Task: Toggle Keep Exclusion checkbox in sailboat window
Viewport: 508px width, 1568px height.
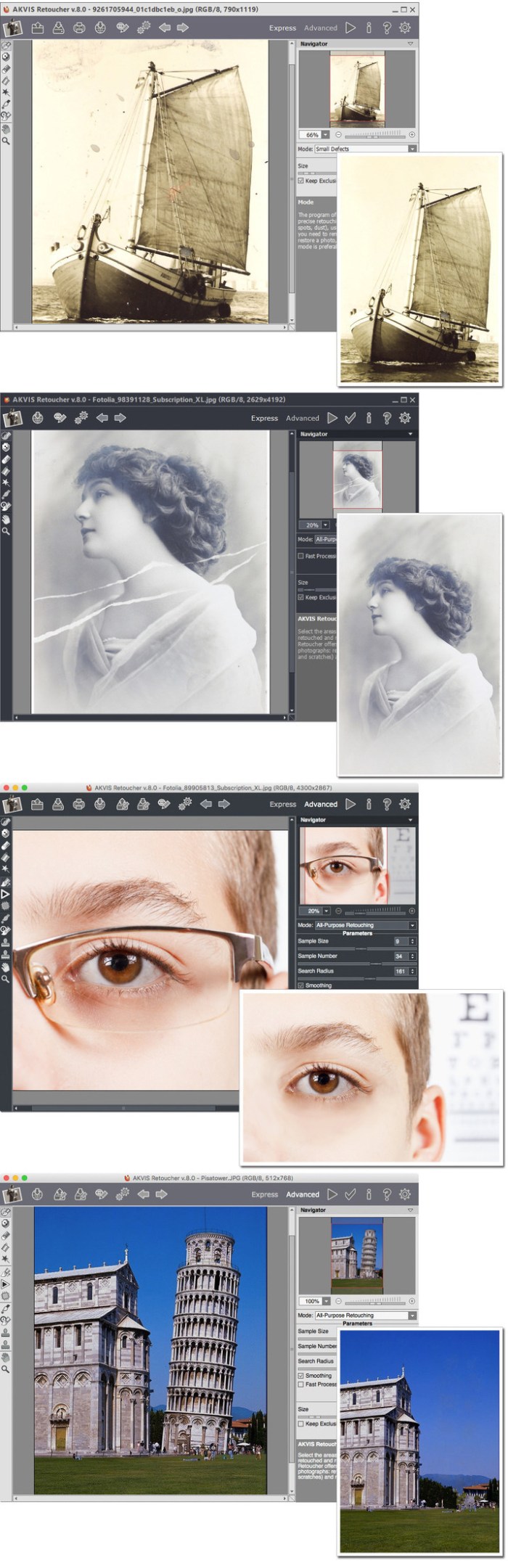Action: pos(301,181)
